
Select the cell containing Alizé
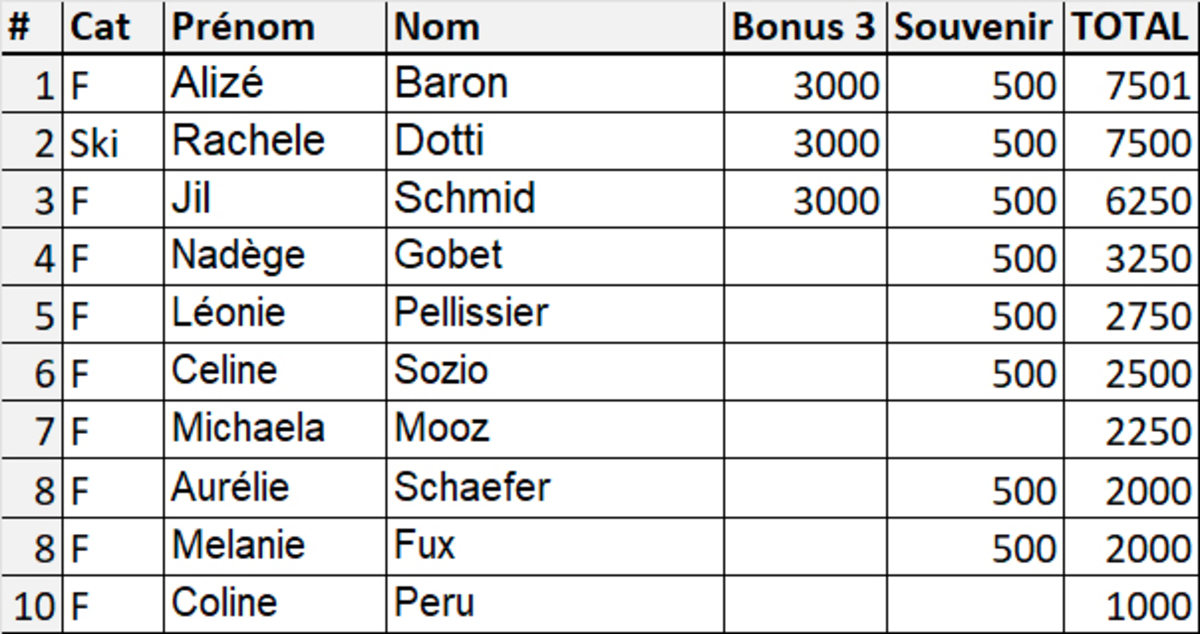(275, 83)
